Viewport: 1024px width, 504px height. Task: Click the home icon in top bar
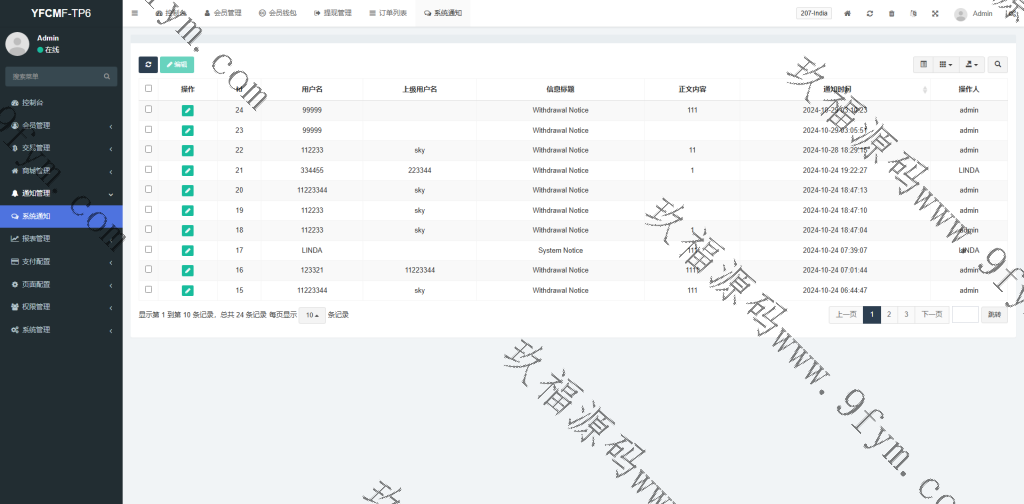point(848,14)
